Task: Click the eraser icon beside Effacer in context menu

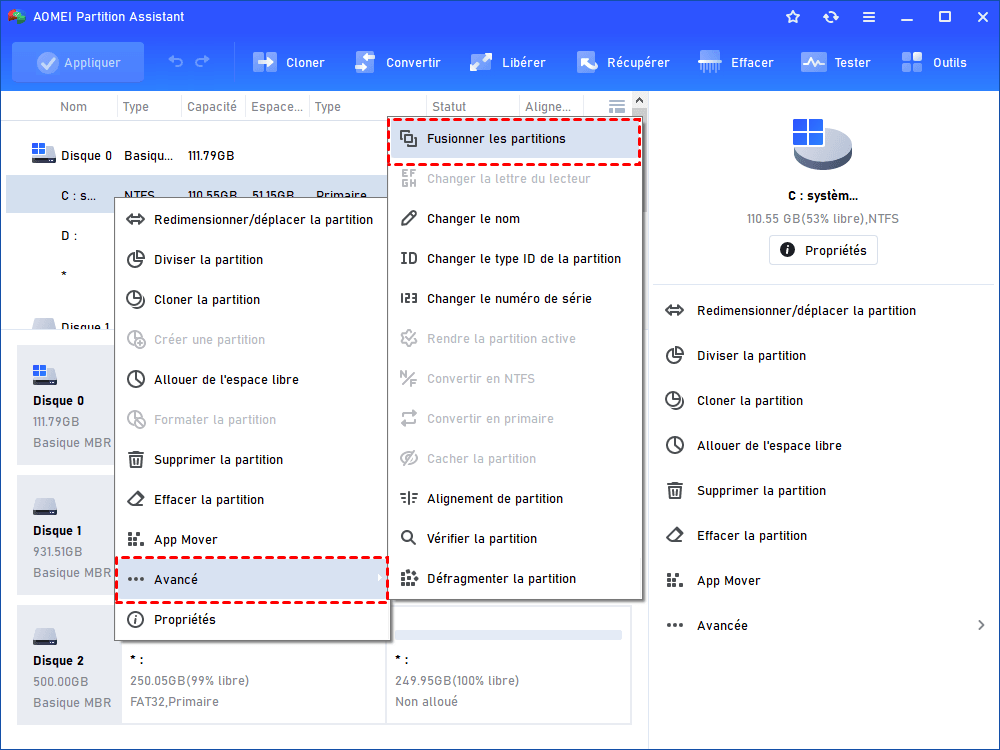Action: click(136, 499)
